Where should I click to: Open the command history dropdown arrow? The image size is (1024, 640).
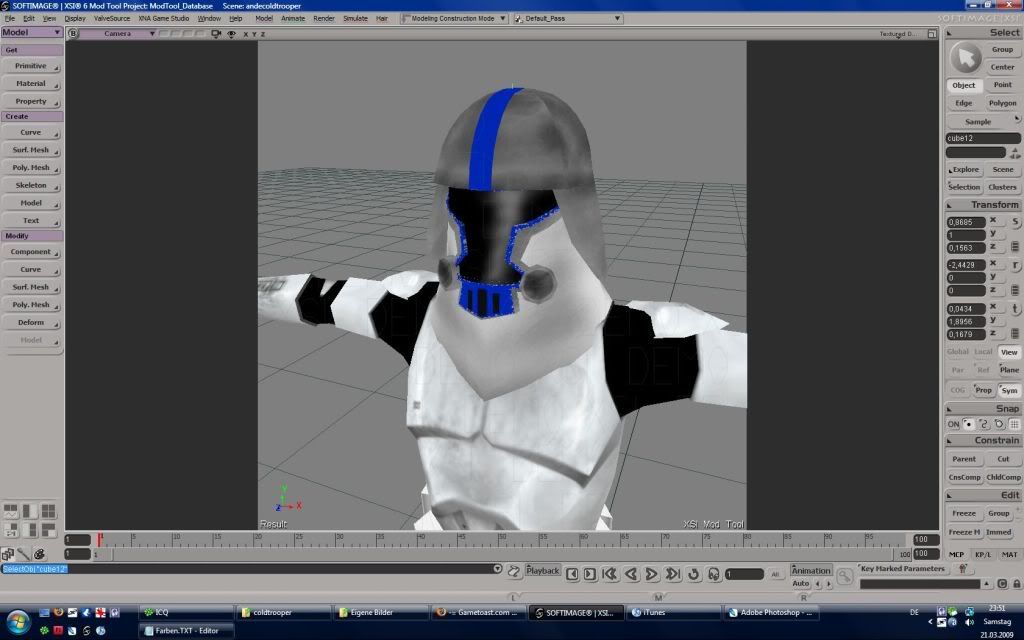[x=498, y=569]
